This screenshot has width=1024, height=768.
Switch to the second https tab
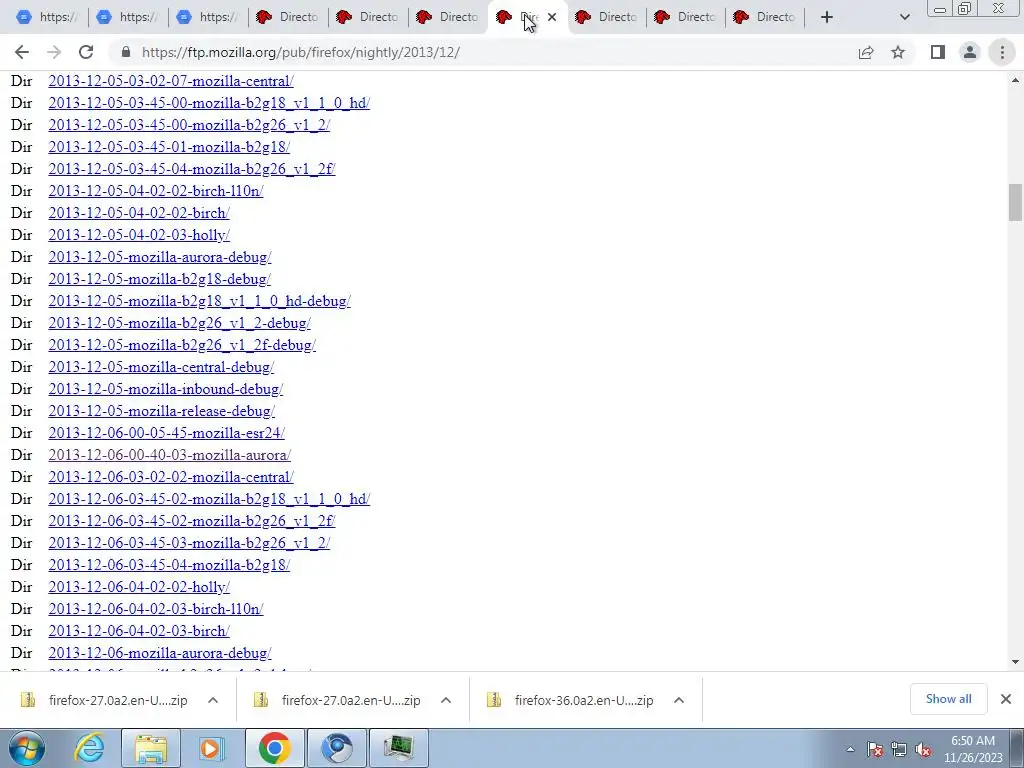(x=127, y=17)
